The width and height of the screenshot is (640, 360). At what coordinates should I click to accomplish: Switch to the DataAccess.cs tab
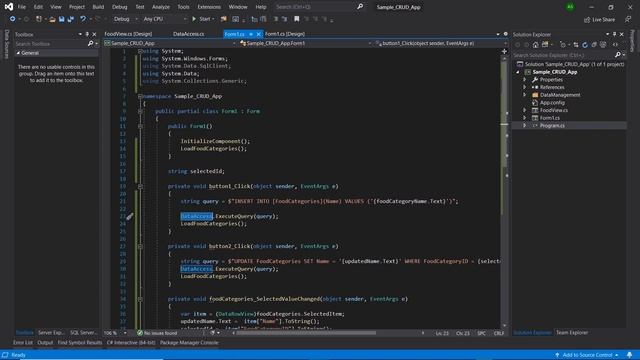[189, 34]
